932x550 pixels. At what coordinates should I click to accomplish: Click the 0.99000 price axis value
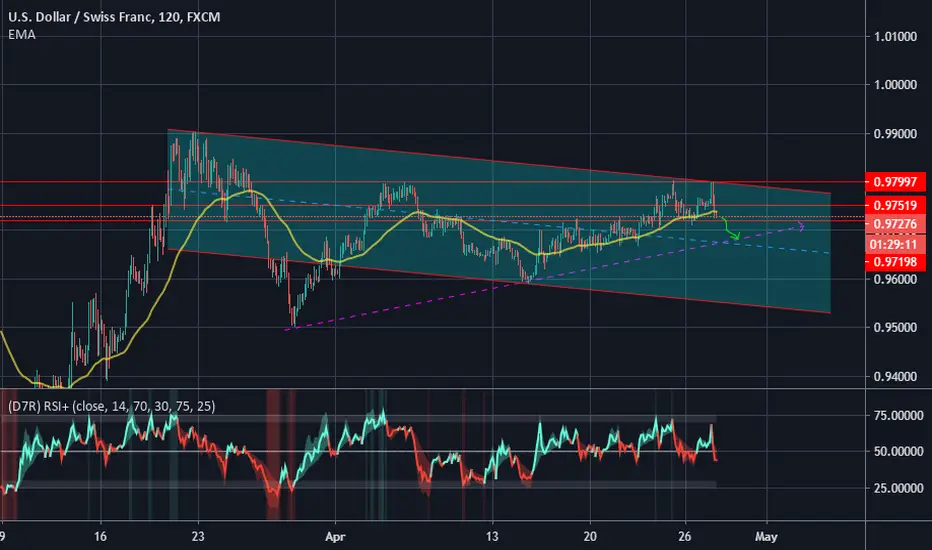(x=895, y=134)
